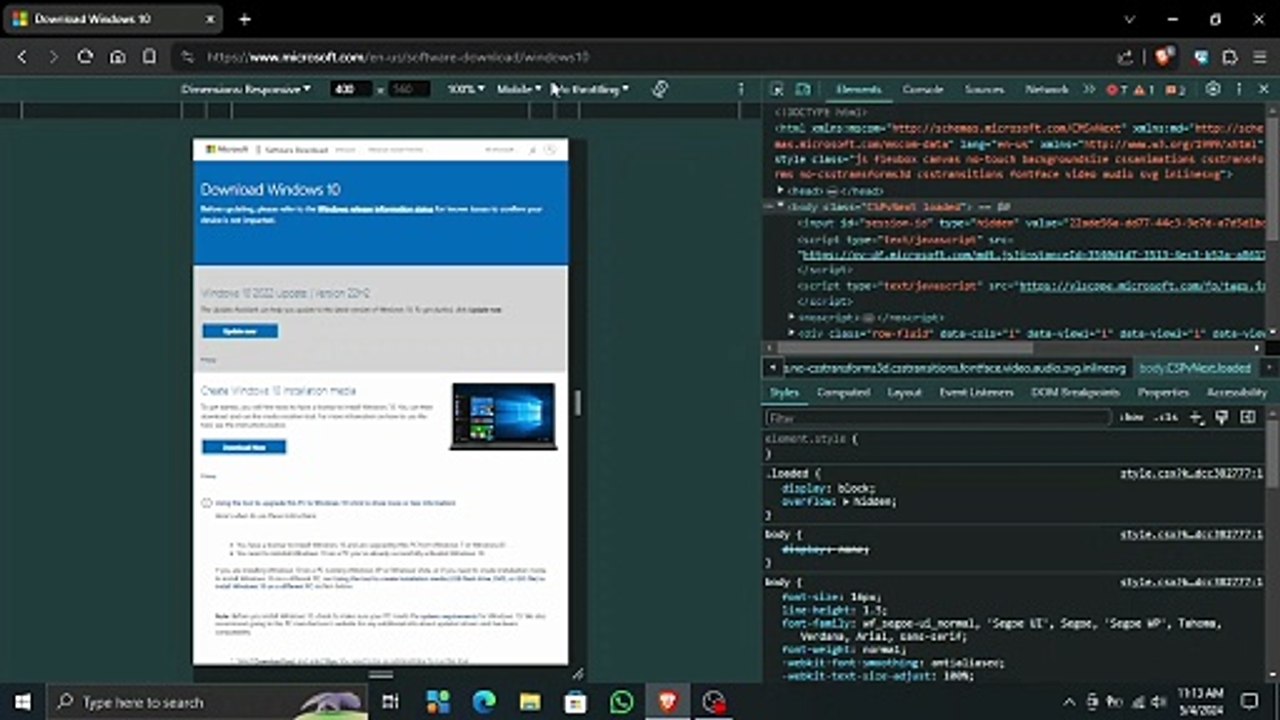Switch to the Elements tab
Screen dimensions: 1280x720
tap(858, 89)
